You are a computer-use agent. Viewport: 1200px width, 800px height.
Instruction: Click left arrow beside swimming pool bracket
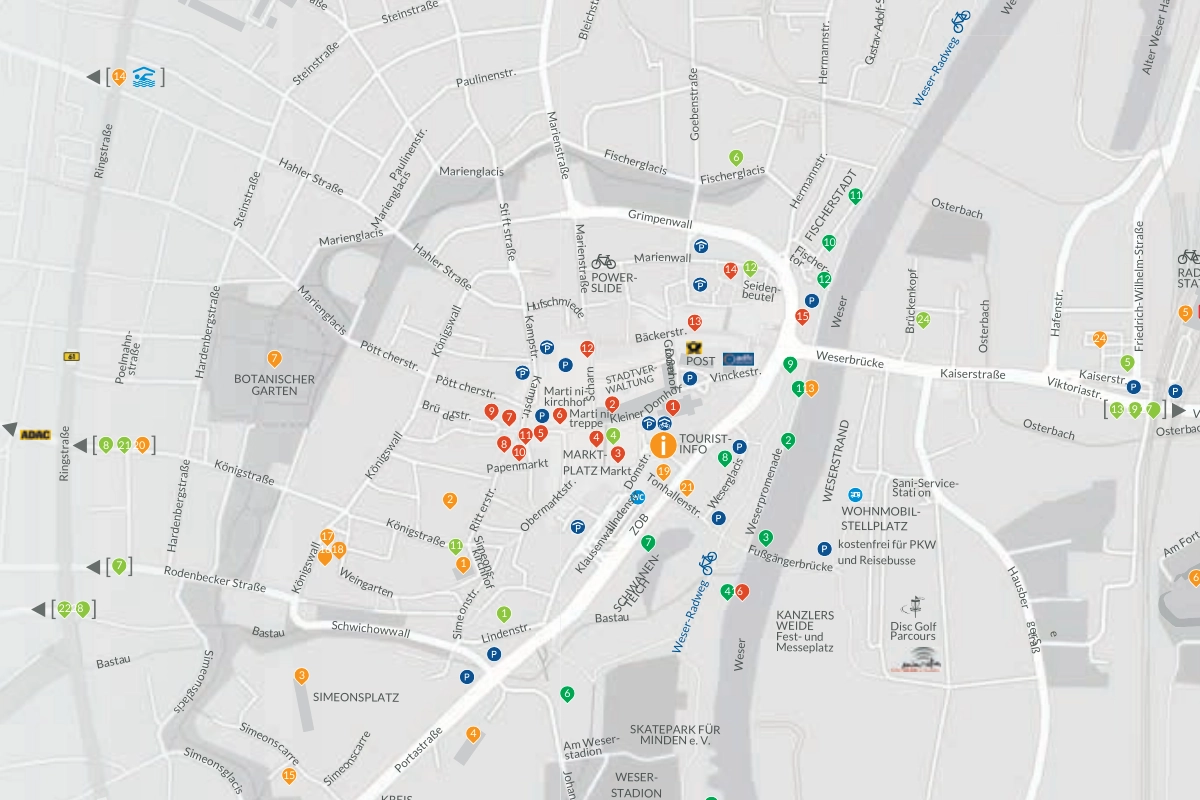point(93,76)
